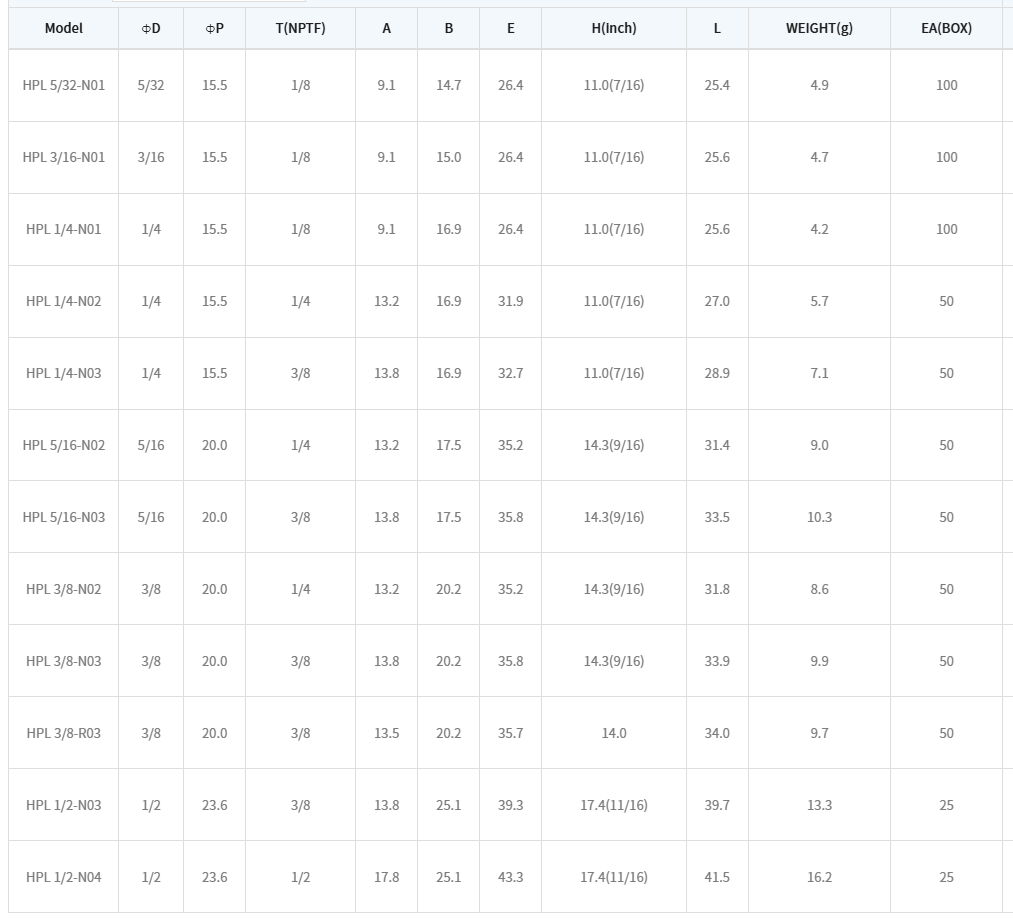Select the HPL 5/16-N03 model cell
The width and height of the screenshot is (1013, 918).
[x=64, y=517]
